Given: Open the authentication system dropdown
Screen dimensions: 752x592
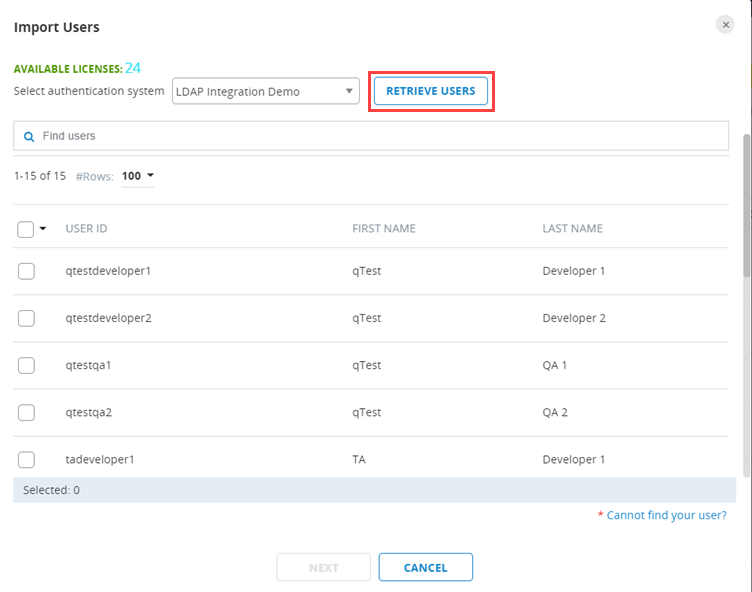Looking at the screenshot, I should click(265, 92).
